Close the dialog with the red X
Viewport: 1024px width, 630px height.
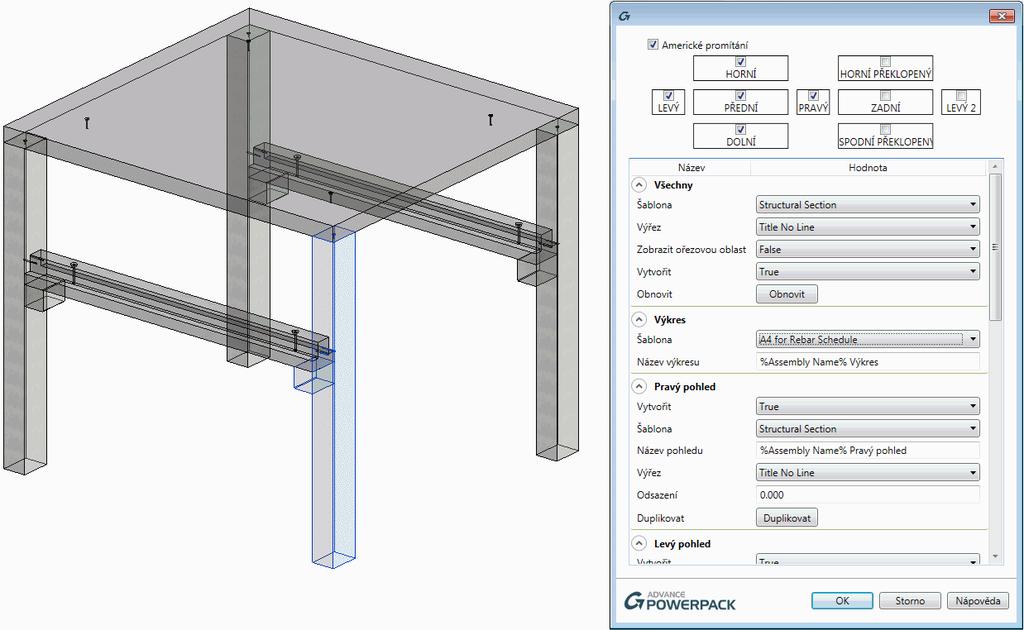1002,16
